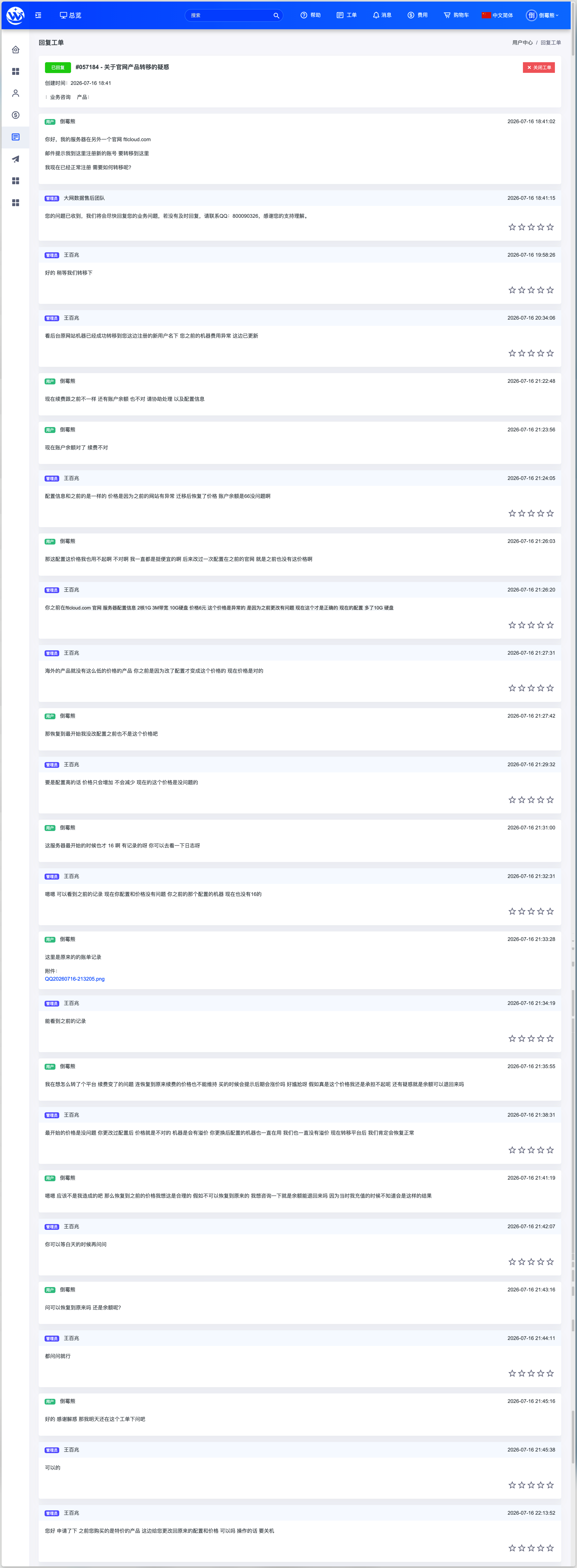Viewport: 577px width, 1568px height.
Task: Open the 总览 overview menu
Action: [71, 15]
